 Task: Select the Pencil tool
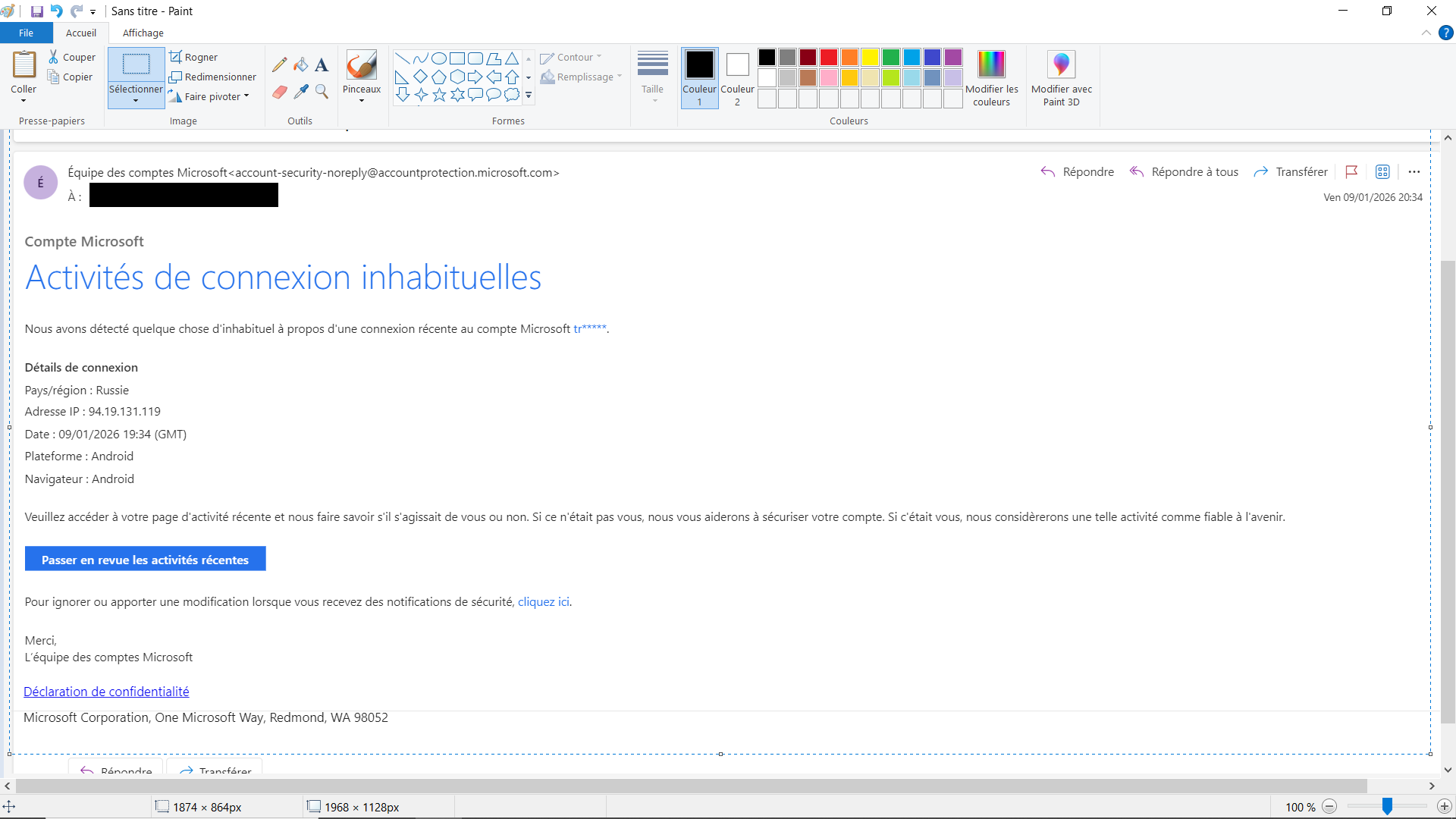pyautogui.click(x=280, y=64)
